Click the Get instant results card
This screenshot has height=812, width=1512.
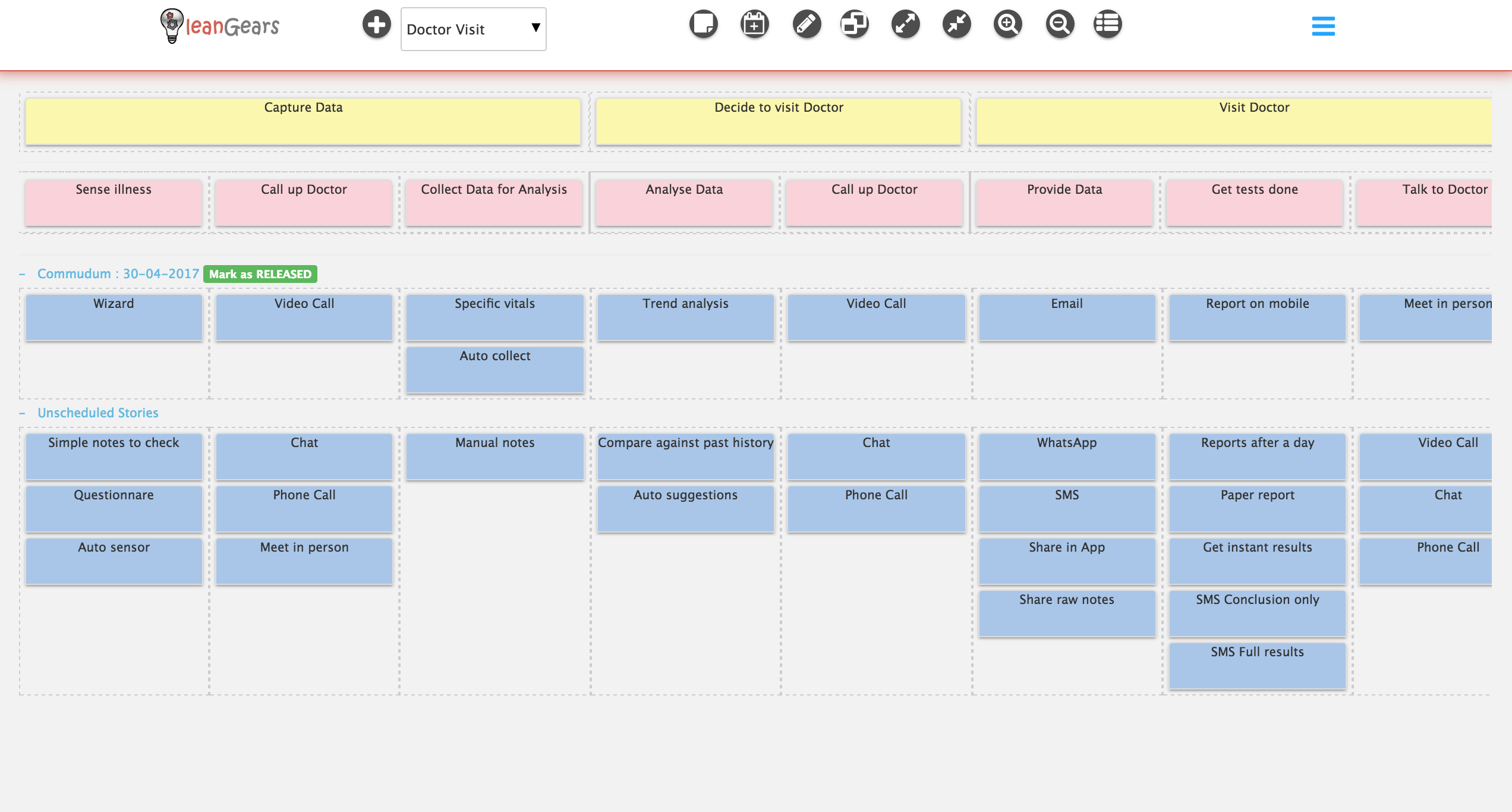1258,561
